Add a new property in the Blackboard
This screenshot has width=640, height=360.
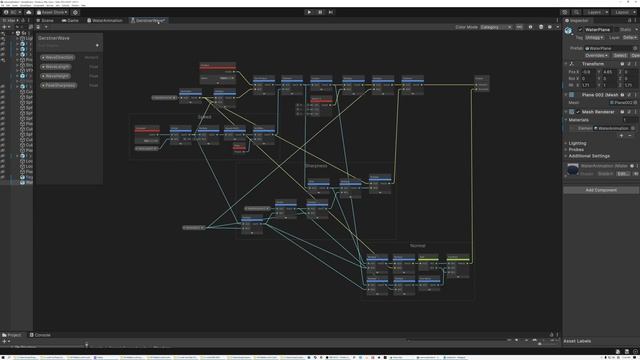pos(97,45)
